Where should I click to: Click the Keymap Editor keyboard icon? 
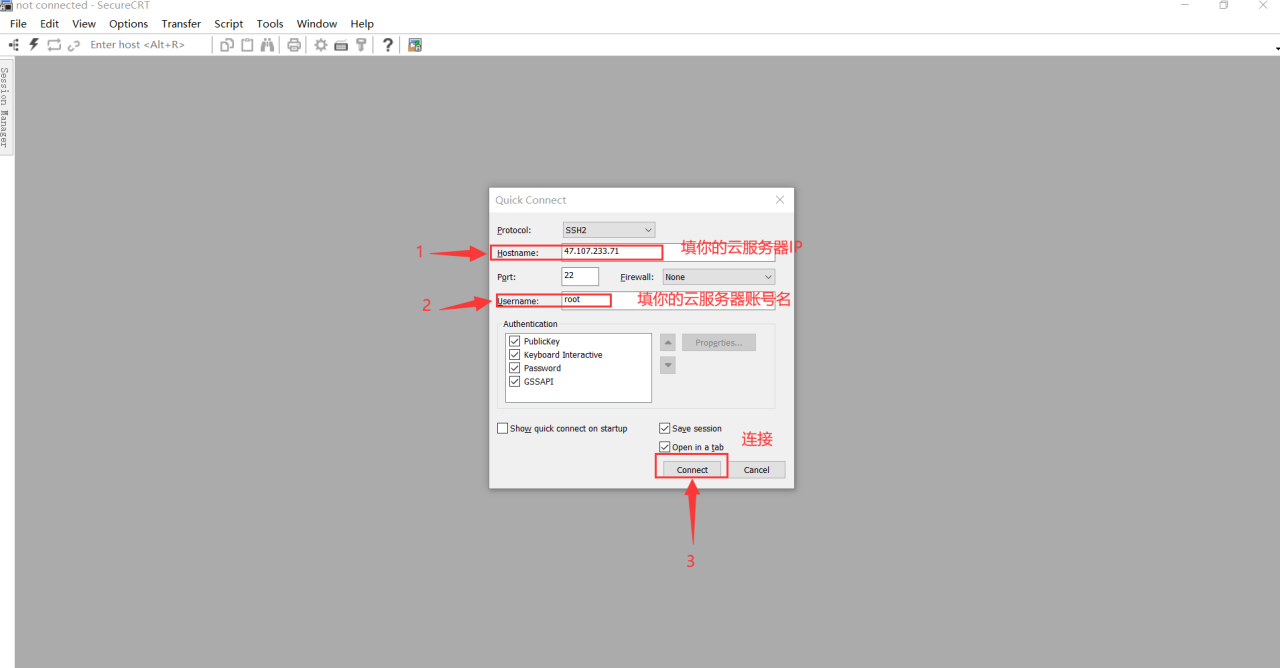(x=341, y=45)
